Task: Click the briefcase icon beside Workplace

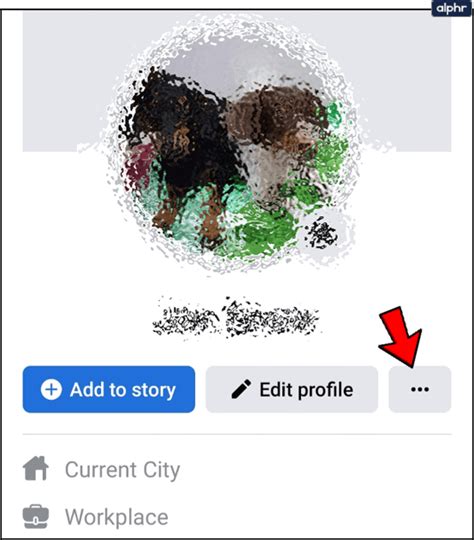Action: (36, 516)
